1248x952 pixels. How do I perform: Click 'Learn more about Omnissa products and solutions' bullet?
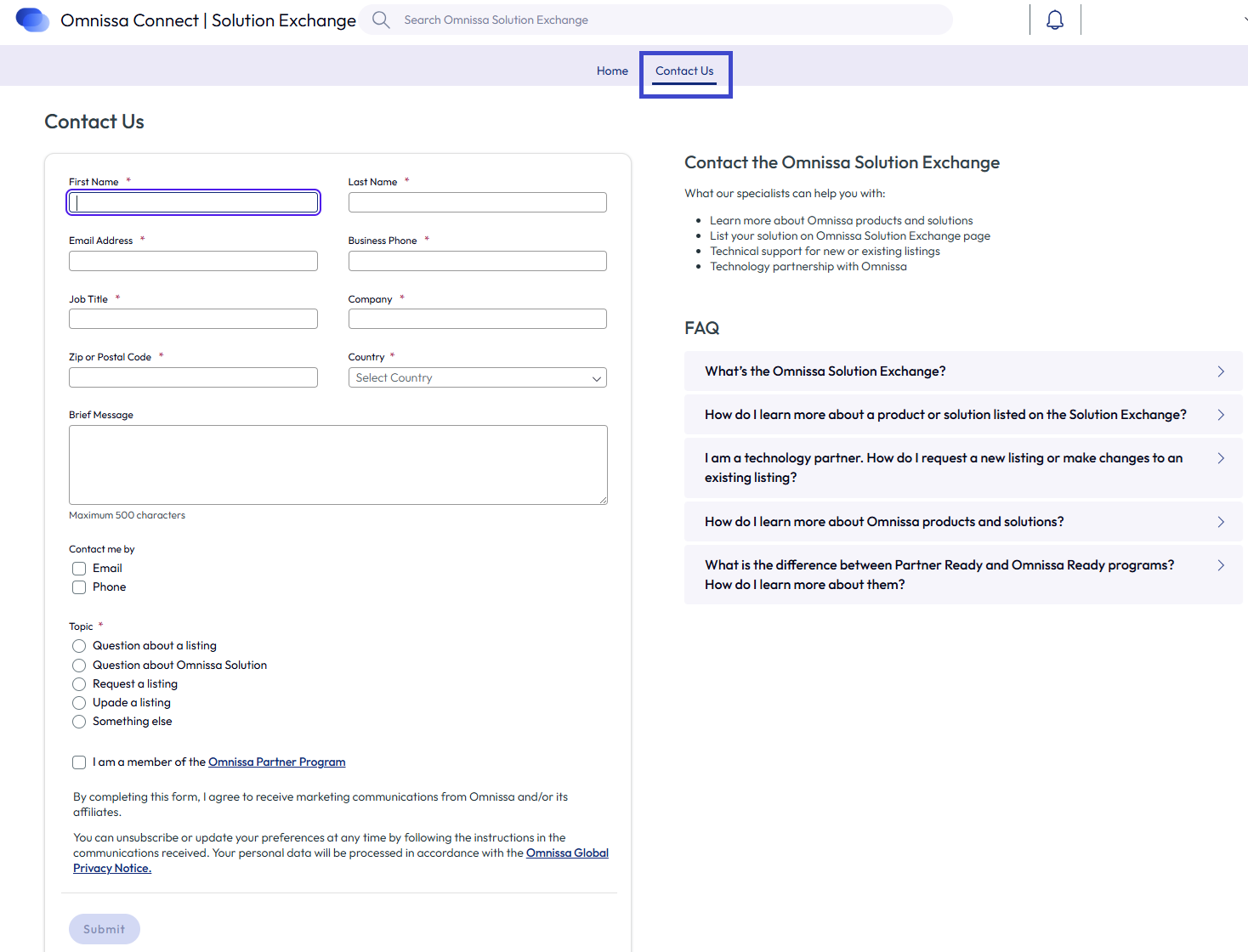(x=842, y=221)
